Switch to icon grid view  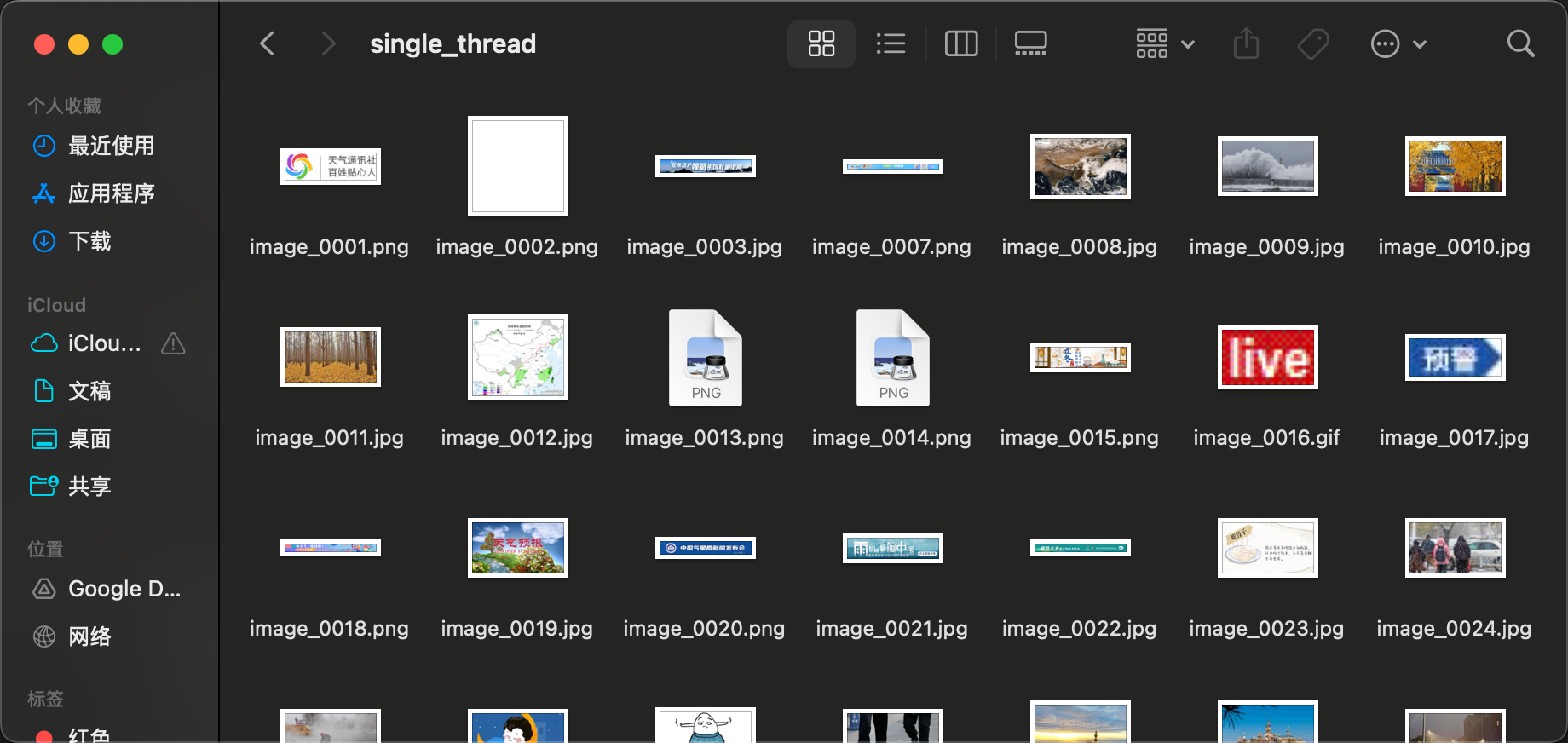pos(821,43)
